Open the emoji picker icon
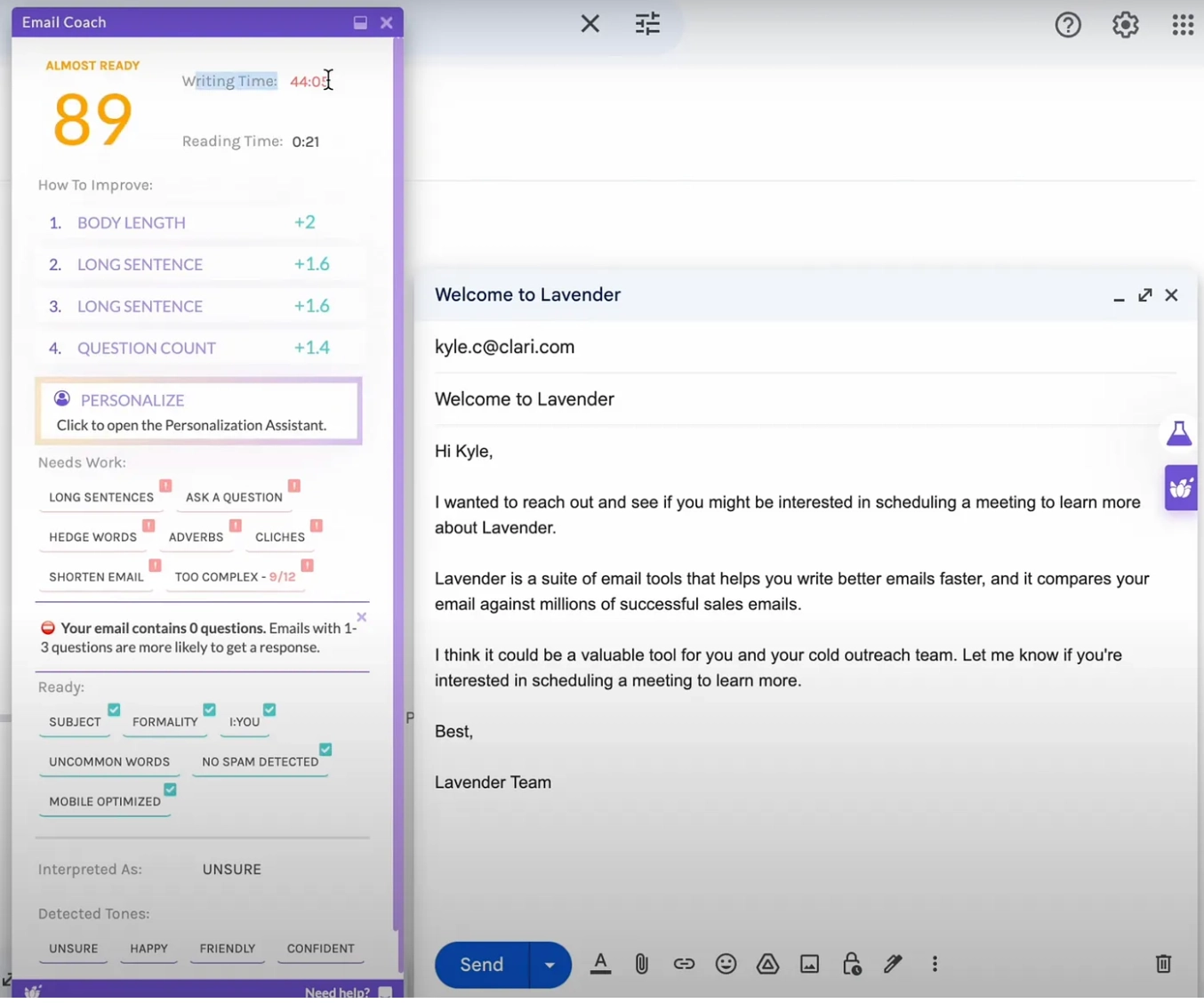This screenshot has height=1003, width=1204. click(x=726, y=964)
